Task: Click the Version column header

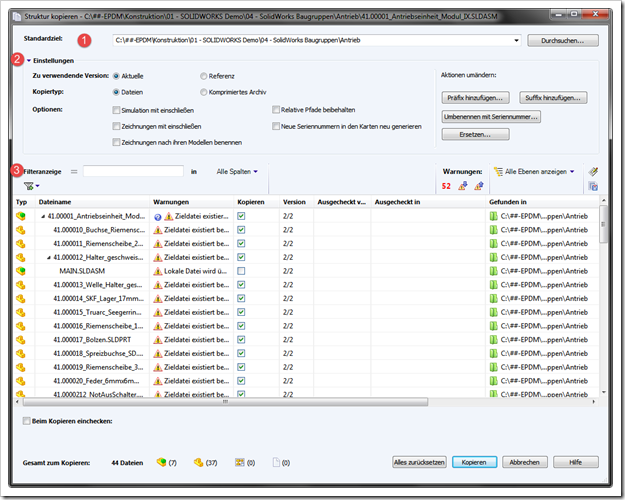Action: point(297,202)
